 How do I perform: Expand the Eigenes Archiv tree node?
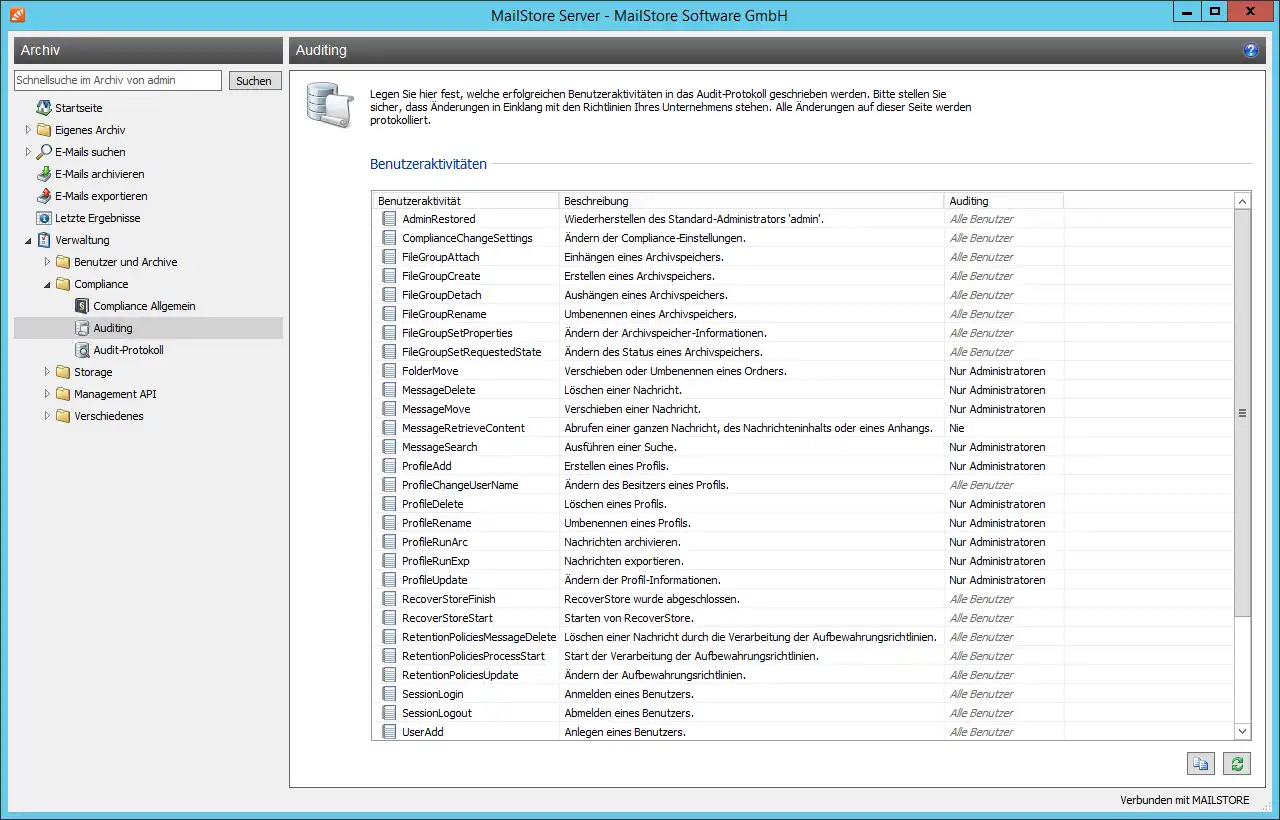tap(28, 130)
